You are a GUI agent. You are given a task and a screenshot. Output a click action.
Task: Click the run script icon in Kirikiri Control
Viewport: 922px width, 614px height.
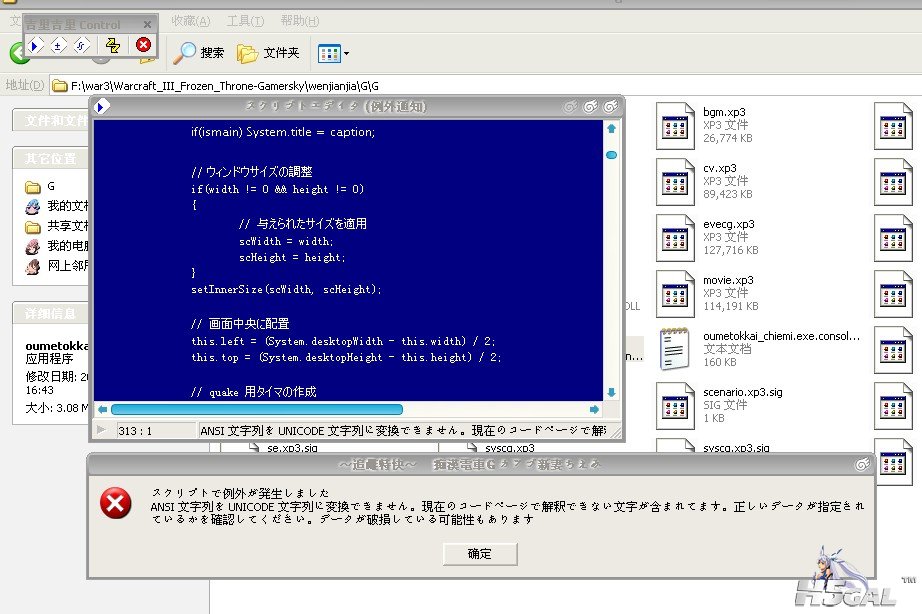(36, 45)
